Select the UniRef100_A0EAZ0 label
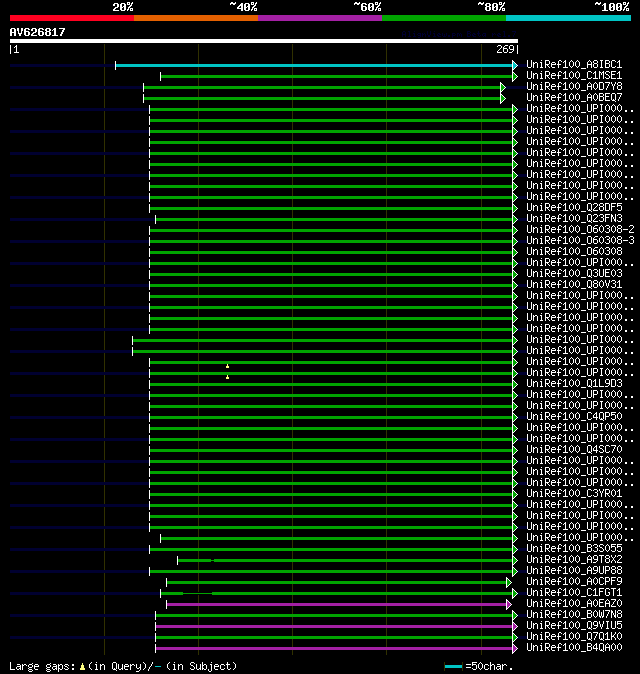This screenshot has width=640, height=674. (x=574, y=604)
